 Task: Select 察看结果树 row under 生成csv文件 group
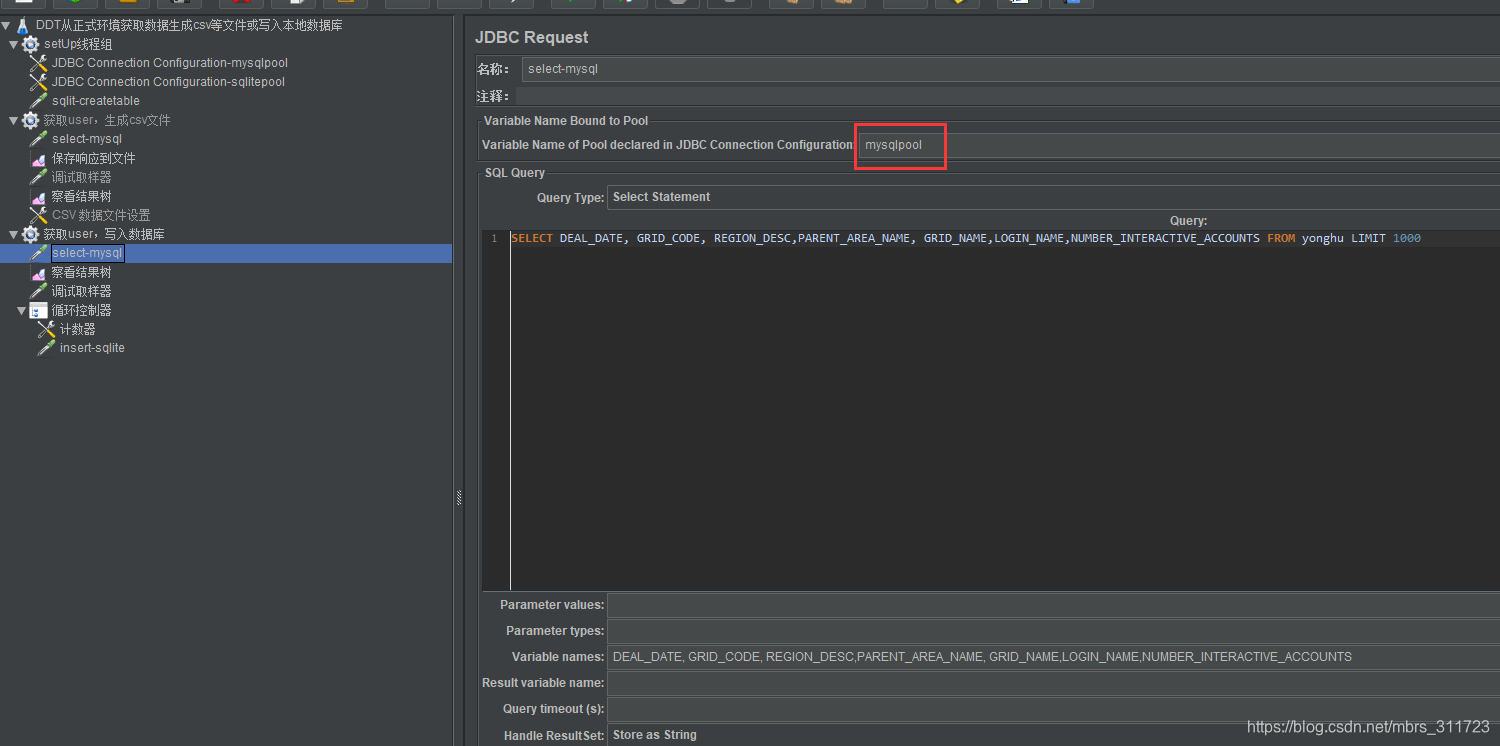pyautogui.click(x=82, y=196)
